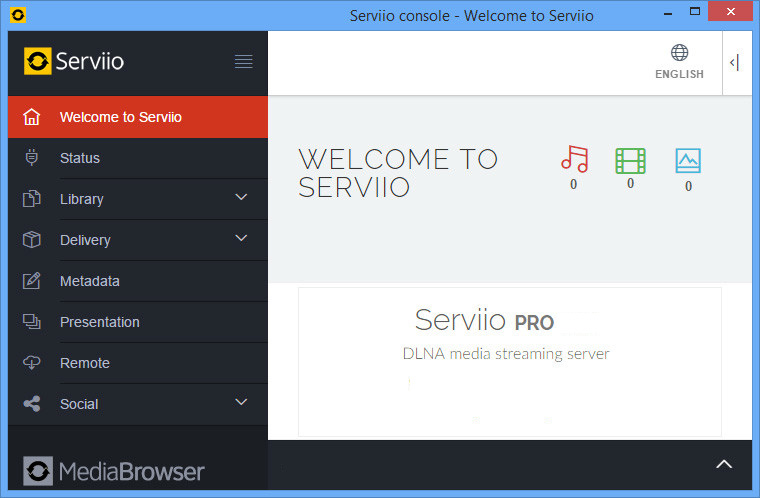760x498 pixels.
Task: Click the documents icon next to Library
Action: [32, 199]
